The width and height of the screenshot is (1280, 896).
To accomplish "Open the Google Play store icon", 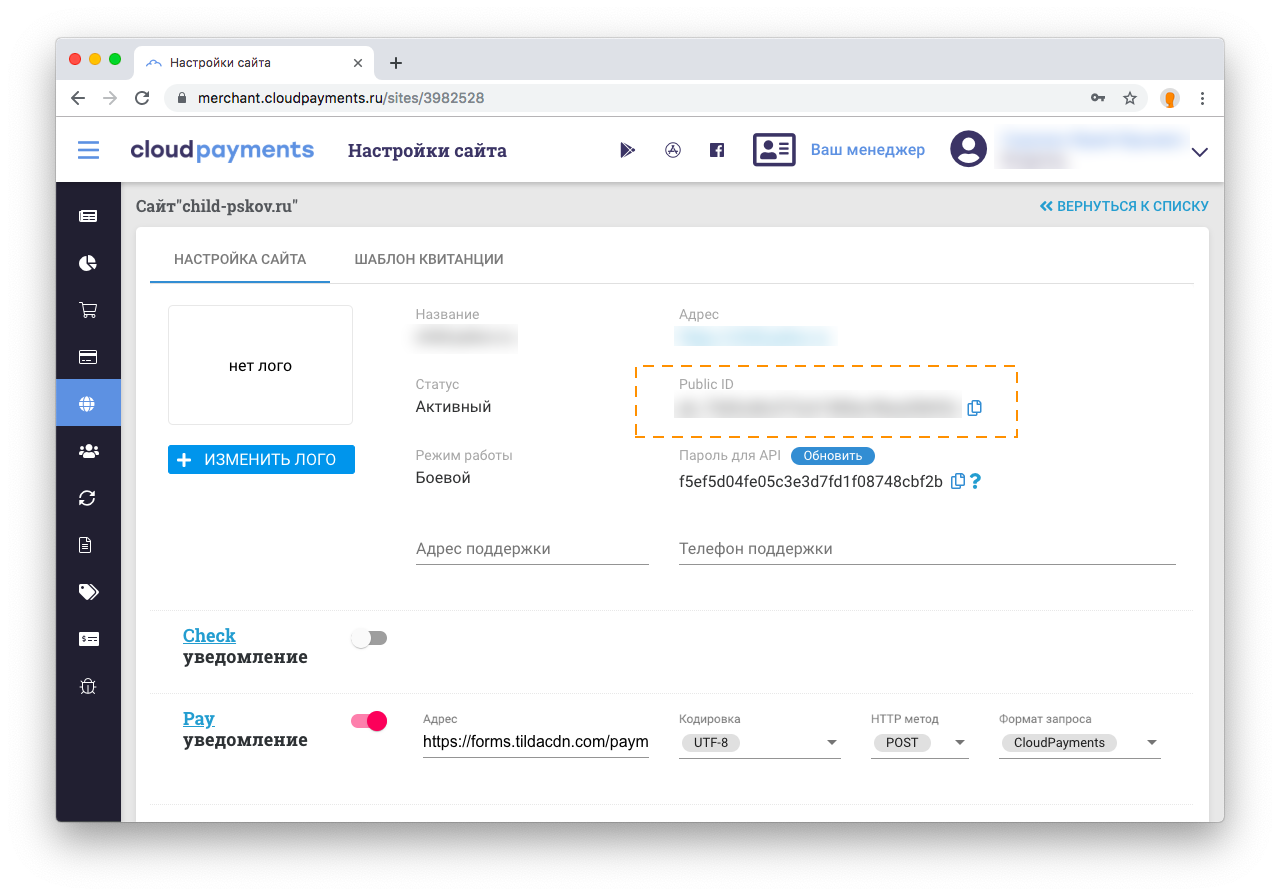I will point(627,150).
